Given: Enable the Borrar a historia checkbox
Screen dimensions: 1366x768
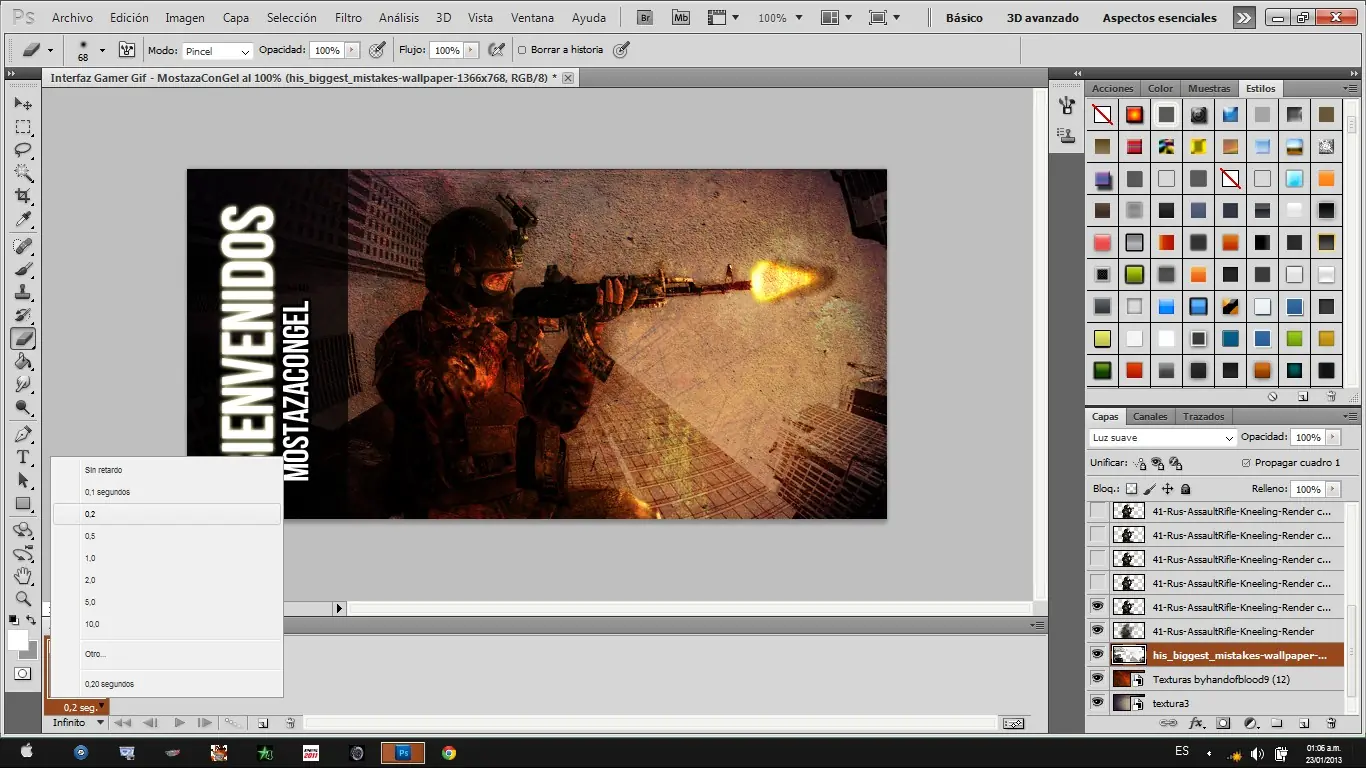Looking at the screenshot, I should point(522,50).
